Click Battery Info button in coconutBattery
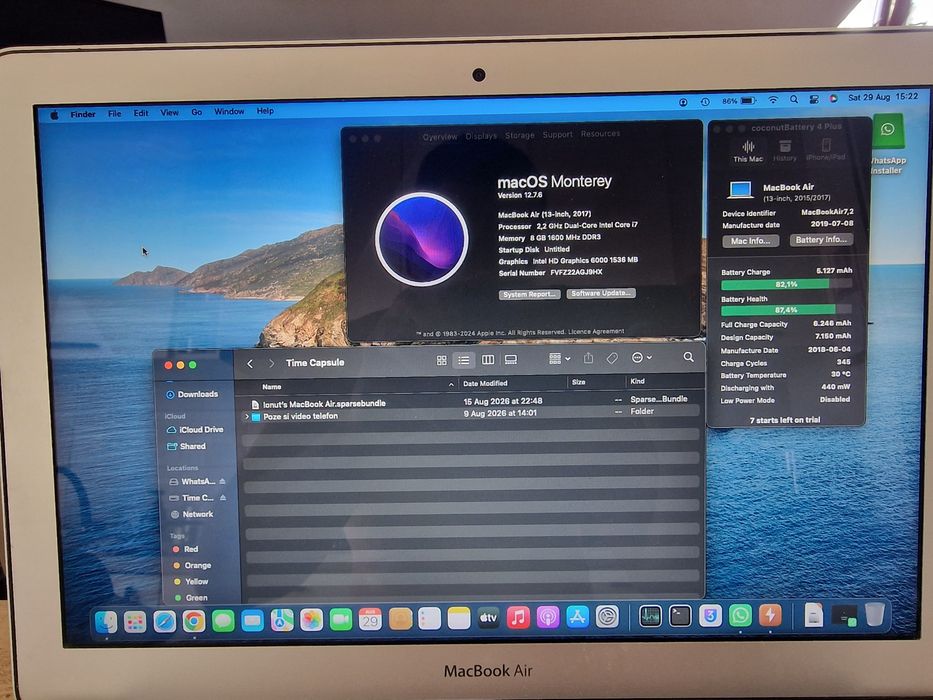 (821, 239)
